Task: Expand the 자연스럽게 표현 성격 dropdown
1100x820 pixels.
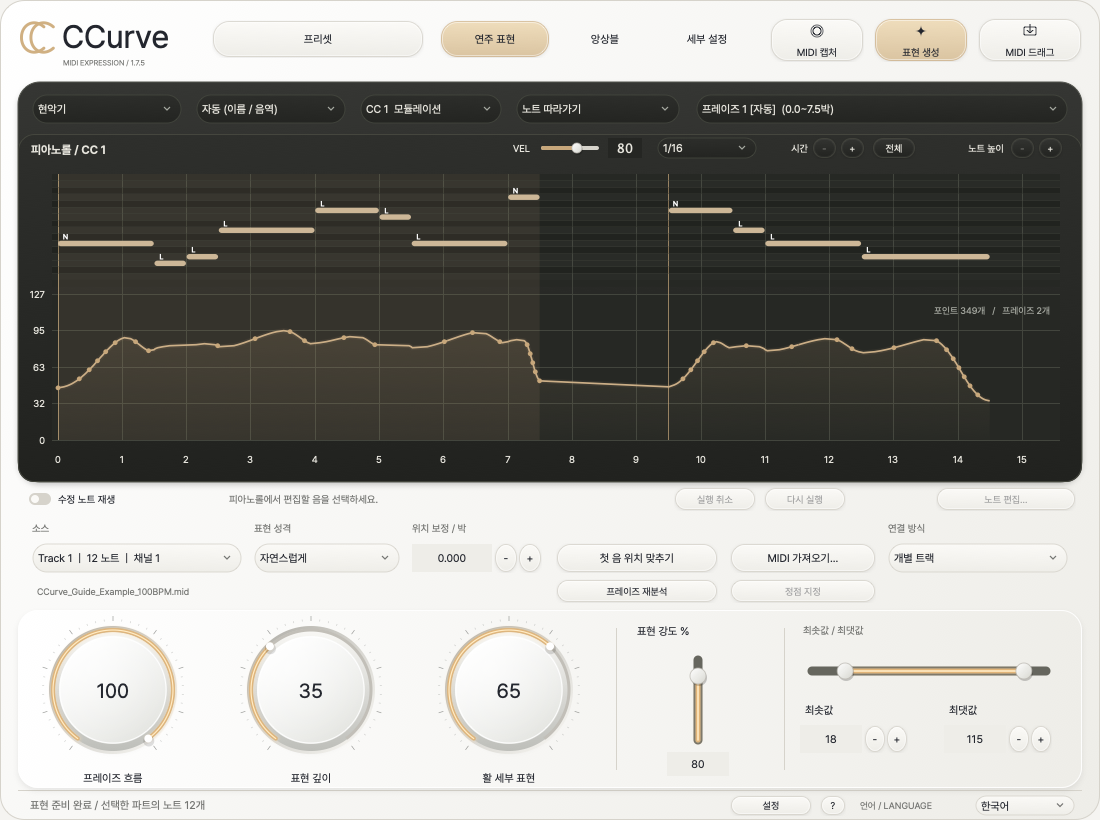Action: coord(326,558)
